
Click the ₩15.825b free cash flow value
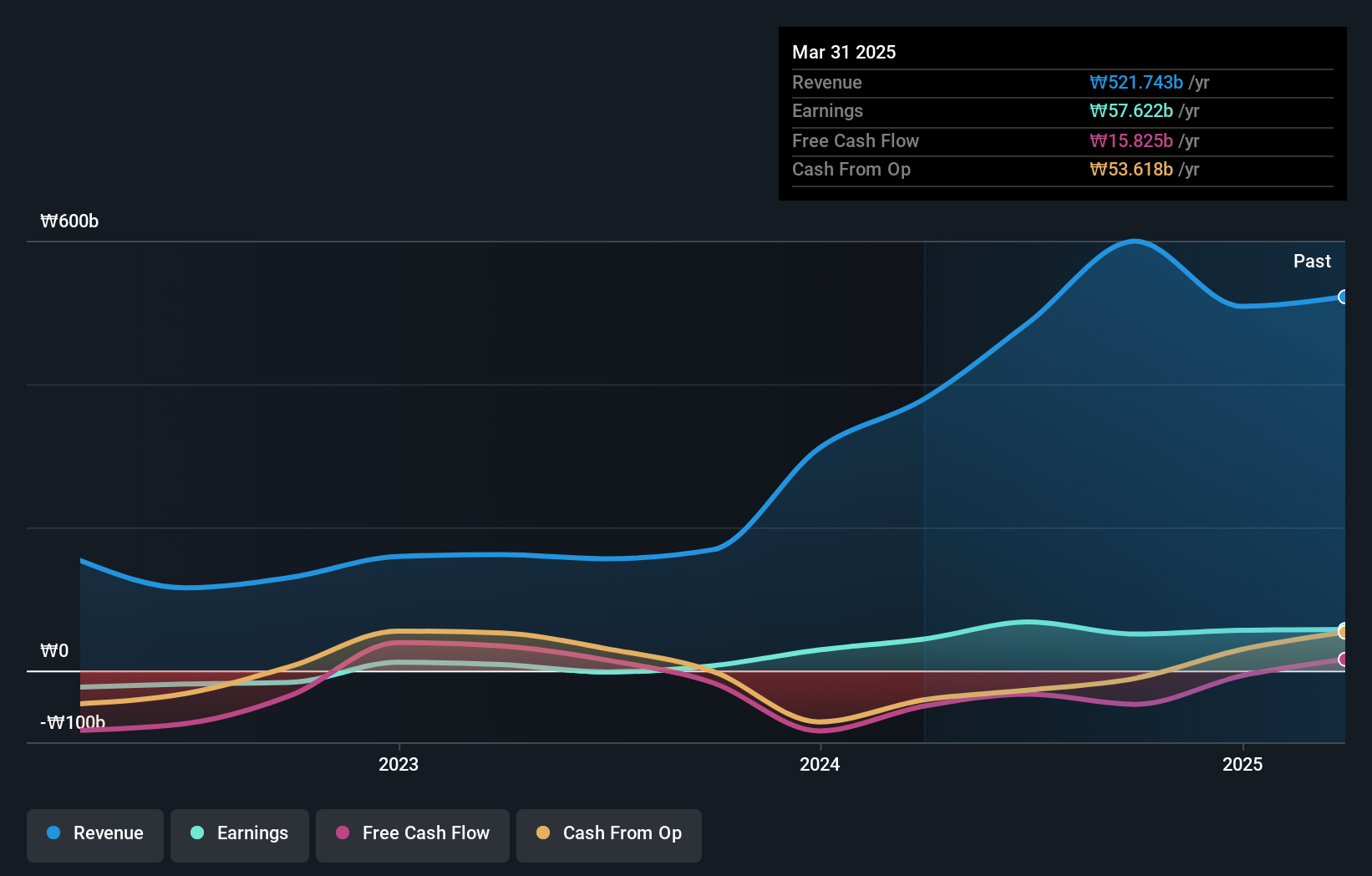1131,140
